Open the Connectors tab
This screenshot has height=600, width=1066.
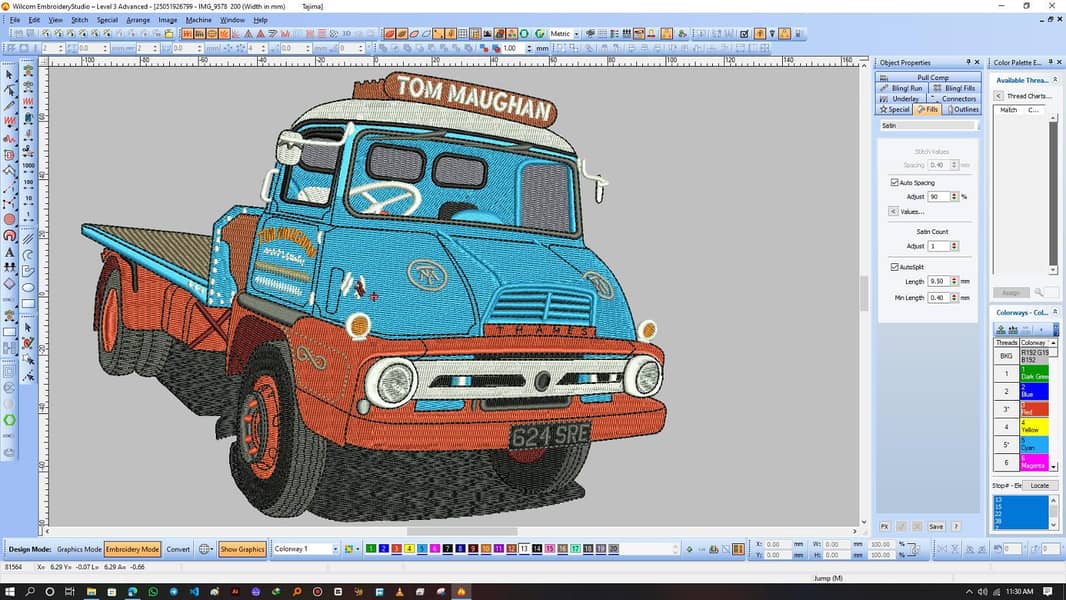954,99
